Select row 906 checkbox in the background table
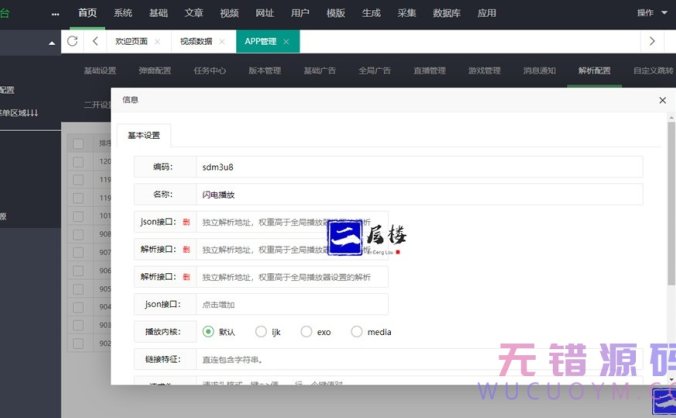 [x=78, y=270]
